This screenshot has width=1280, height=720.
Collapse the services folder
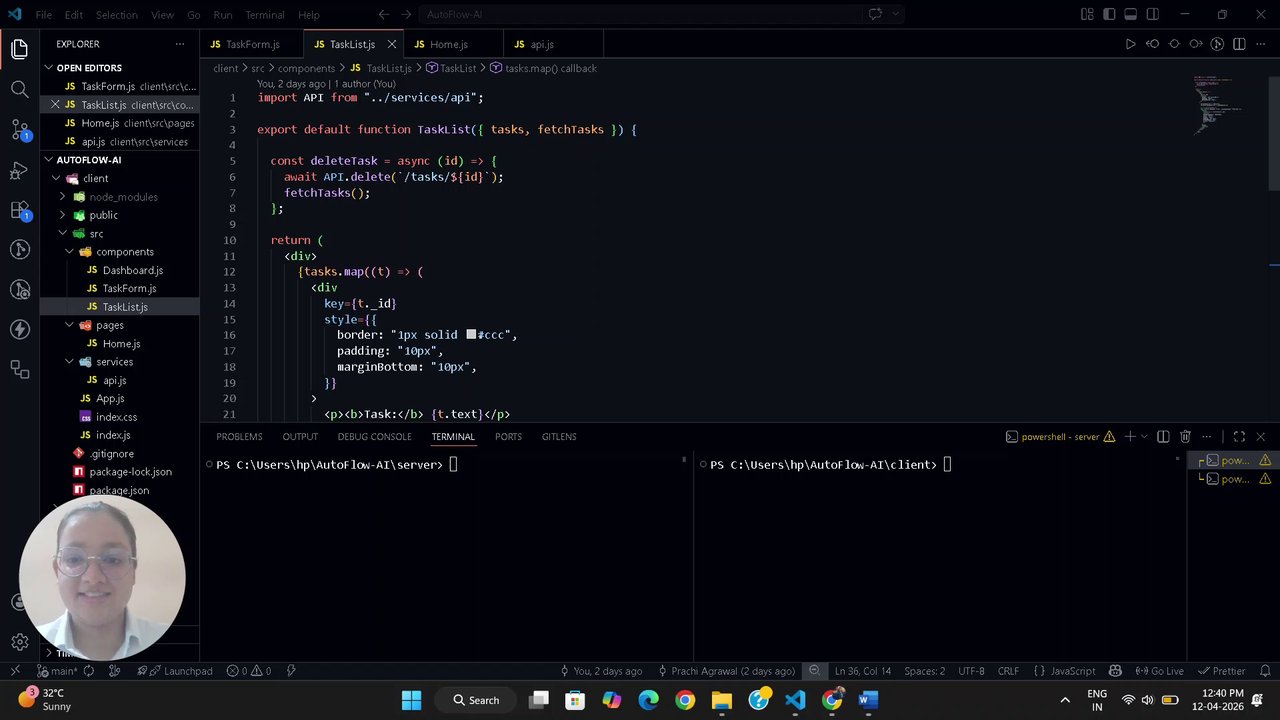click(x=69, y=362)
